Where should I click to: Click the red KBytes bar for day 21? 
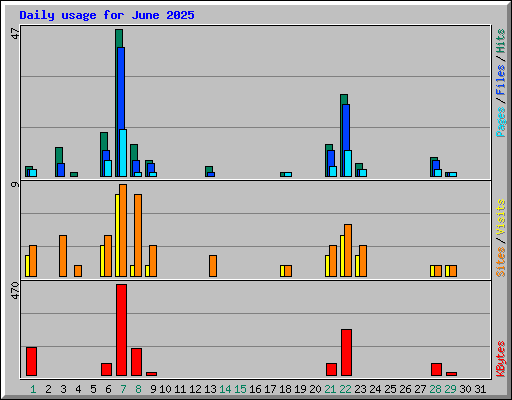pos(331,370)
